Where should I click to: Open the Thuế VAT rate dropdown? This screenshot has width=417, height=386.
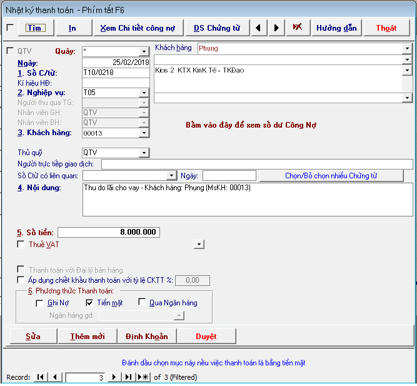[199, 245]
